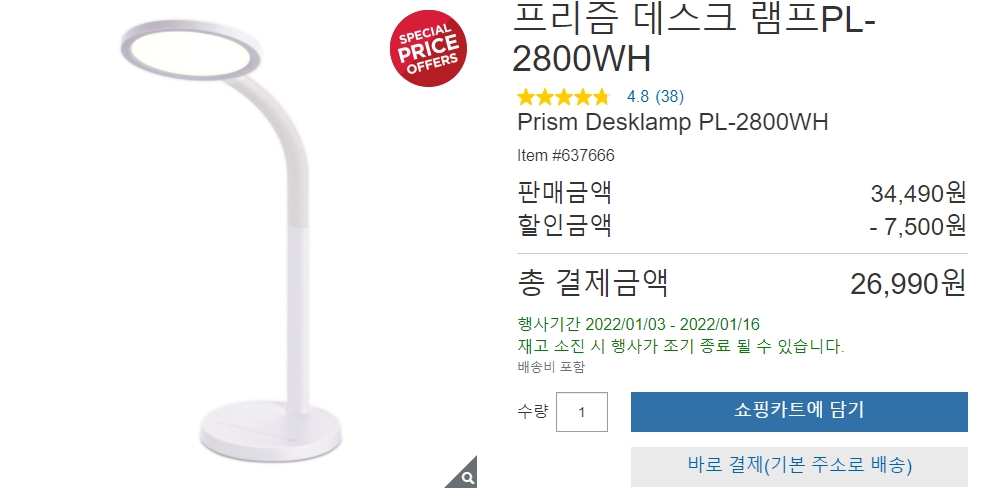Screen dimensions: 983x490
Task: Click the magnifier zoom icon on product image
Action: click(x=466, y=477)
